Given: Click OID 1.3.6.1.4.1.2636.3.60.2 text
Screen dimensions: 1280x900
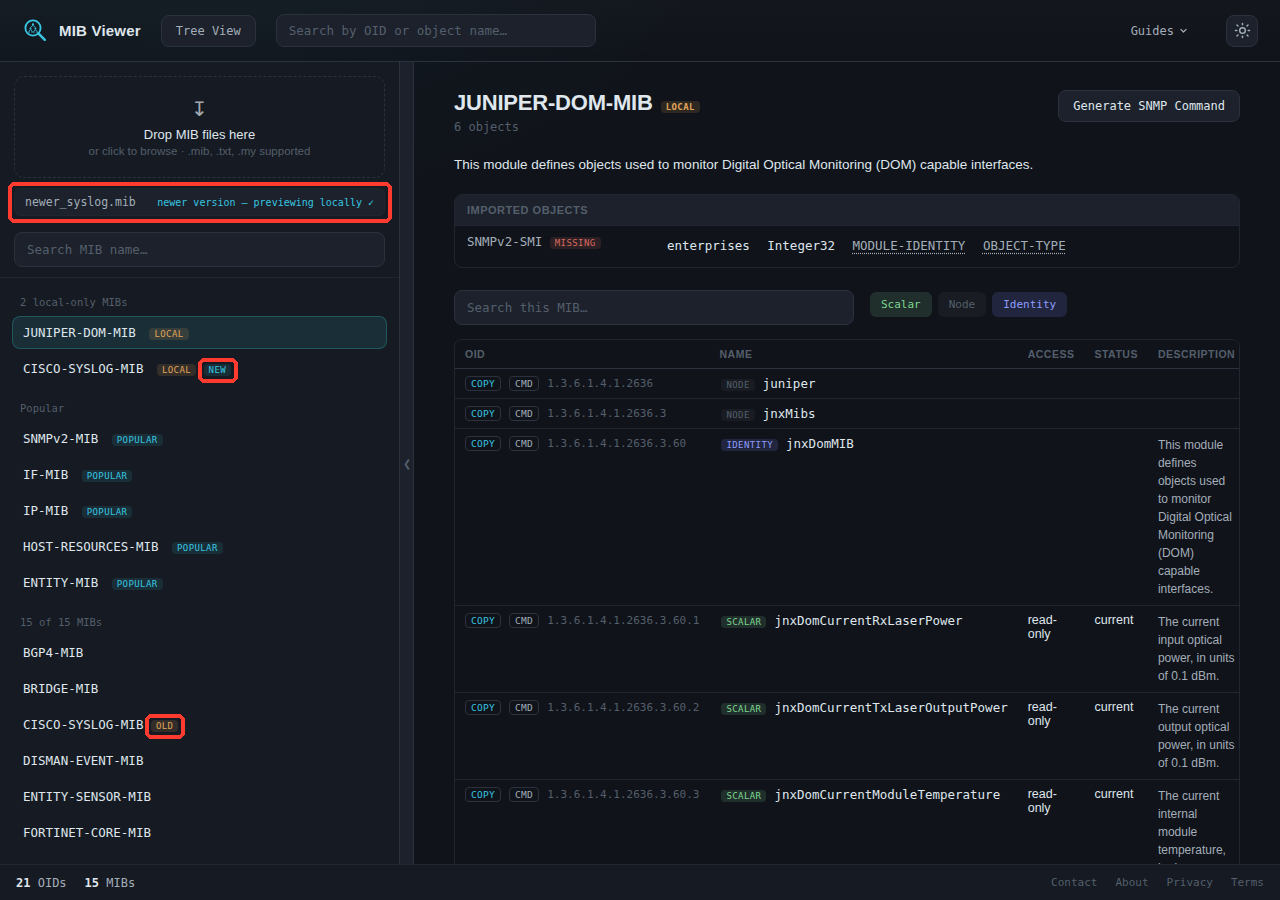Looking at the screenshot, I should (x=623, y=707).
